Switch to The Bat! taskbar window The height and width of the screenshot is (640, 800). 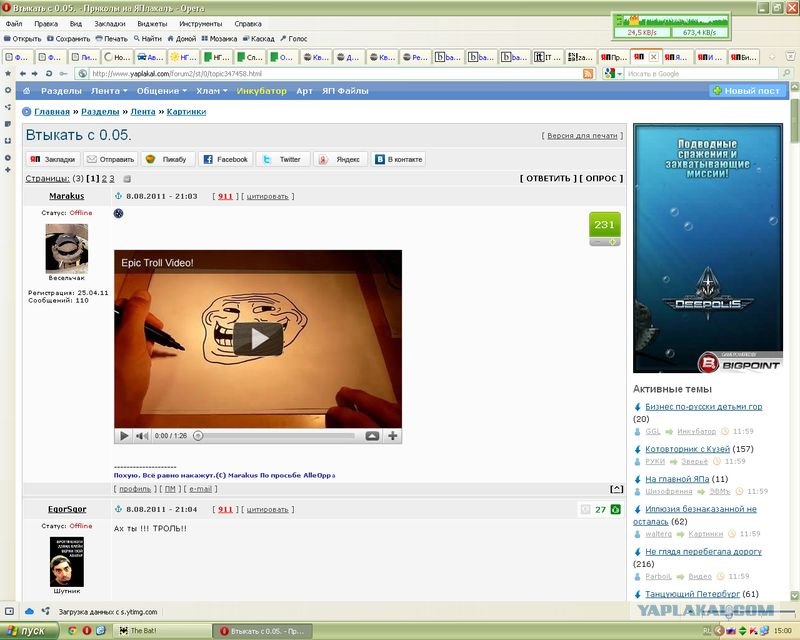163,631
